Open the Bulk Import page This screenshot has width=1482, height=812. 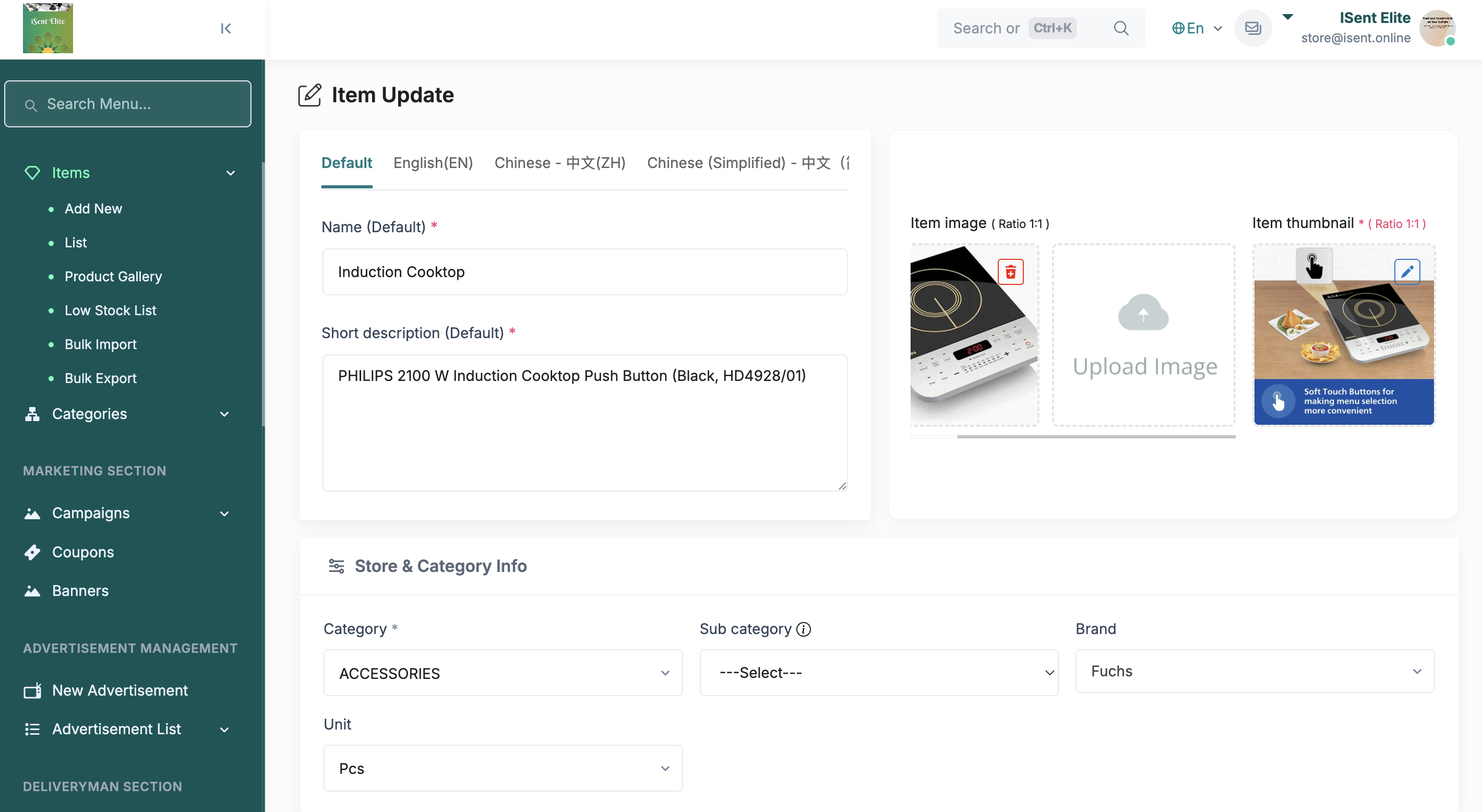[100, 344]
